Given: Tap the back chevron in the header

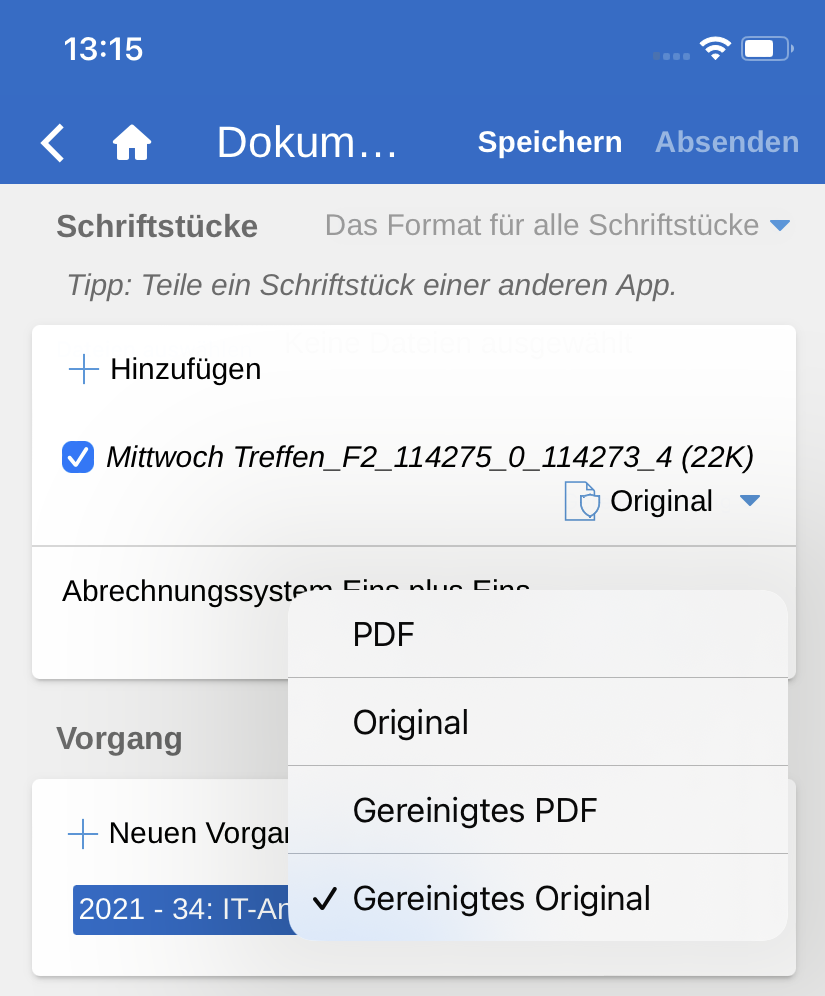Looking at the screenshot, I should (53, 143).
